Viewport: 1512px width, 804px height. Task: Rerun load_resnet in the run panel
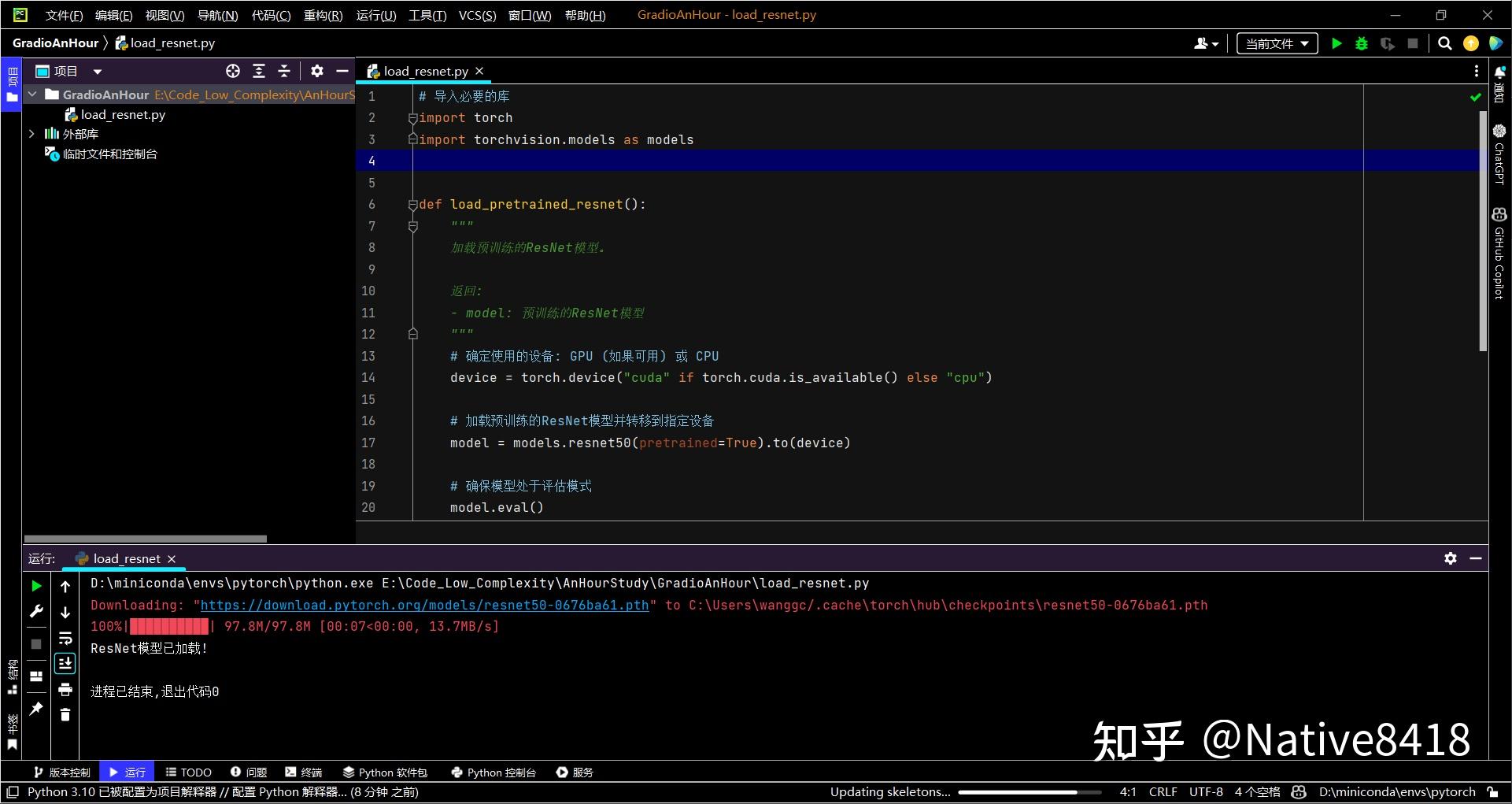pyautogui.click(x=36, y=586)
